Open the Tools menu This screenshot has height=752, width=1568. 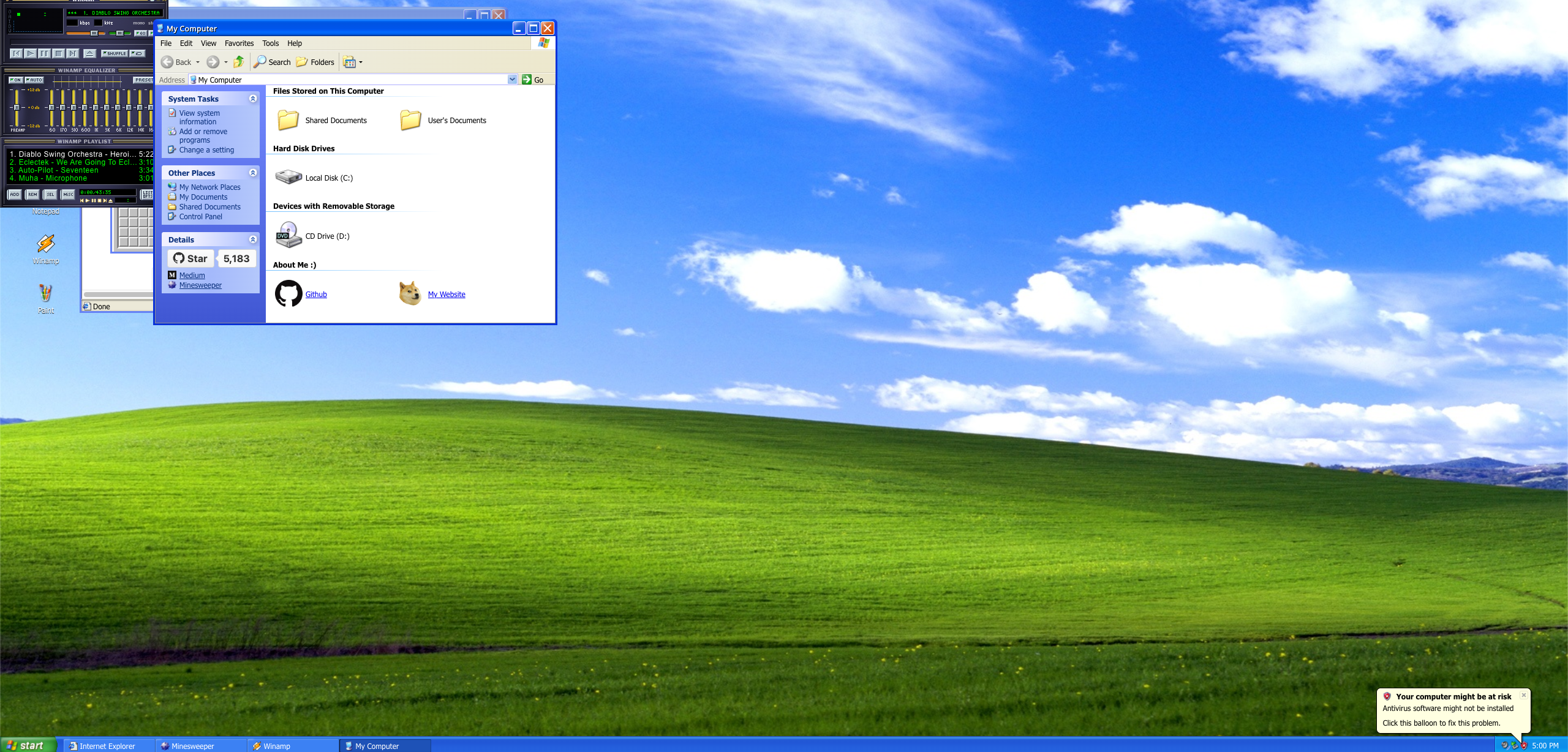click(270, 43)
